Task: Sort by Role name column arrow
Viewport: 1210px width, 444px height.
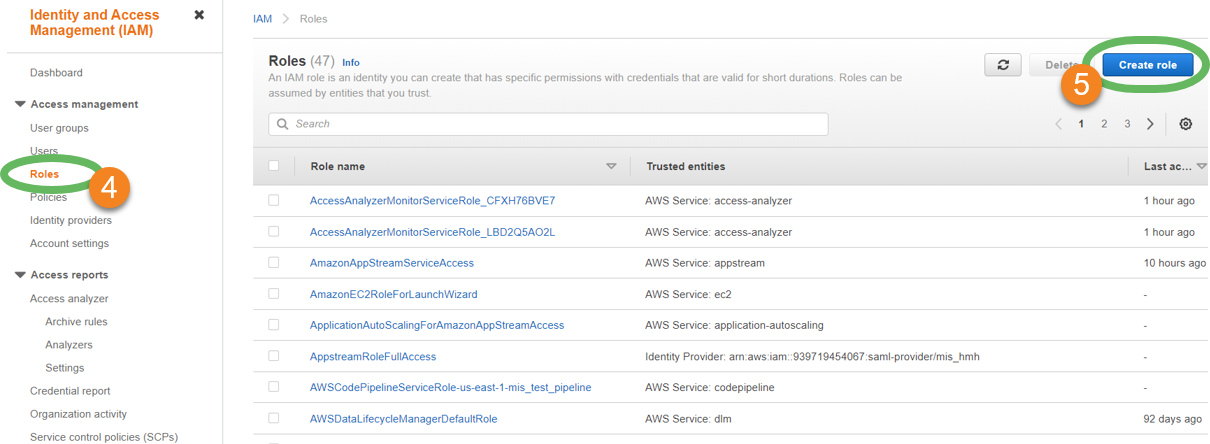Action: click(611, 167)
